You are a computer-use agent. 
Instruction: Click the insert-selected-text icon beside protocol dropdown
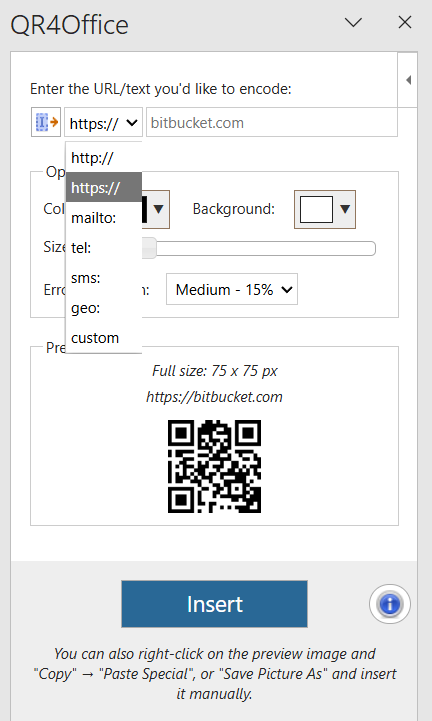tap(46, 122)
